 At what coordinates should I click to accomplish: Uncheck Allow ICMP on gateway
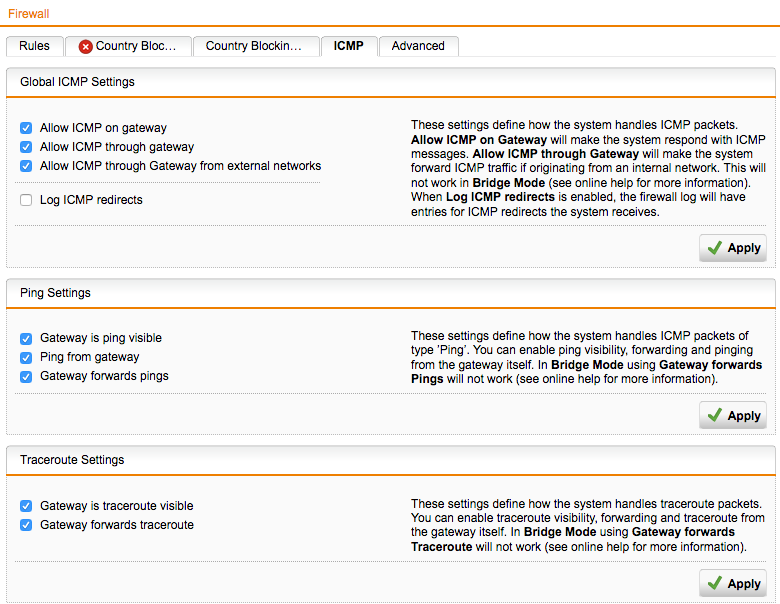click(x=26, y=128)
